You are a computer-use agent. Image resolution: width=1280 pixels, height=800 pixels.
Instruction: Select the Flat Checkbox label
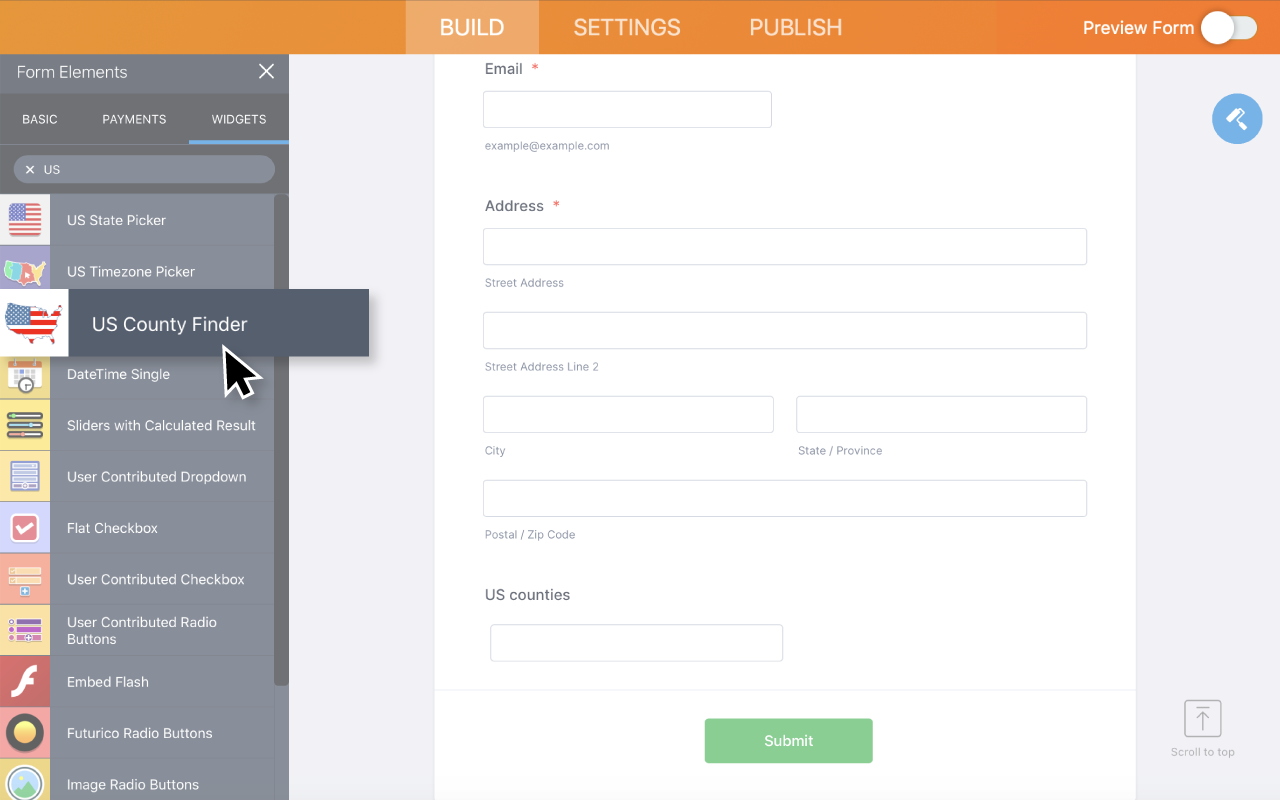[112, 528]
